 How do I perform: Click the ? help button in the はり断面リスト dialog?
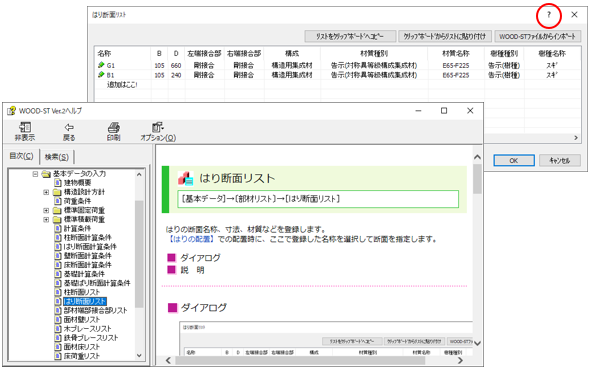[549, 15]
